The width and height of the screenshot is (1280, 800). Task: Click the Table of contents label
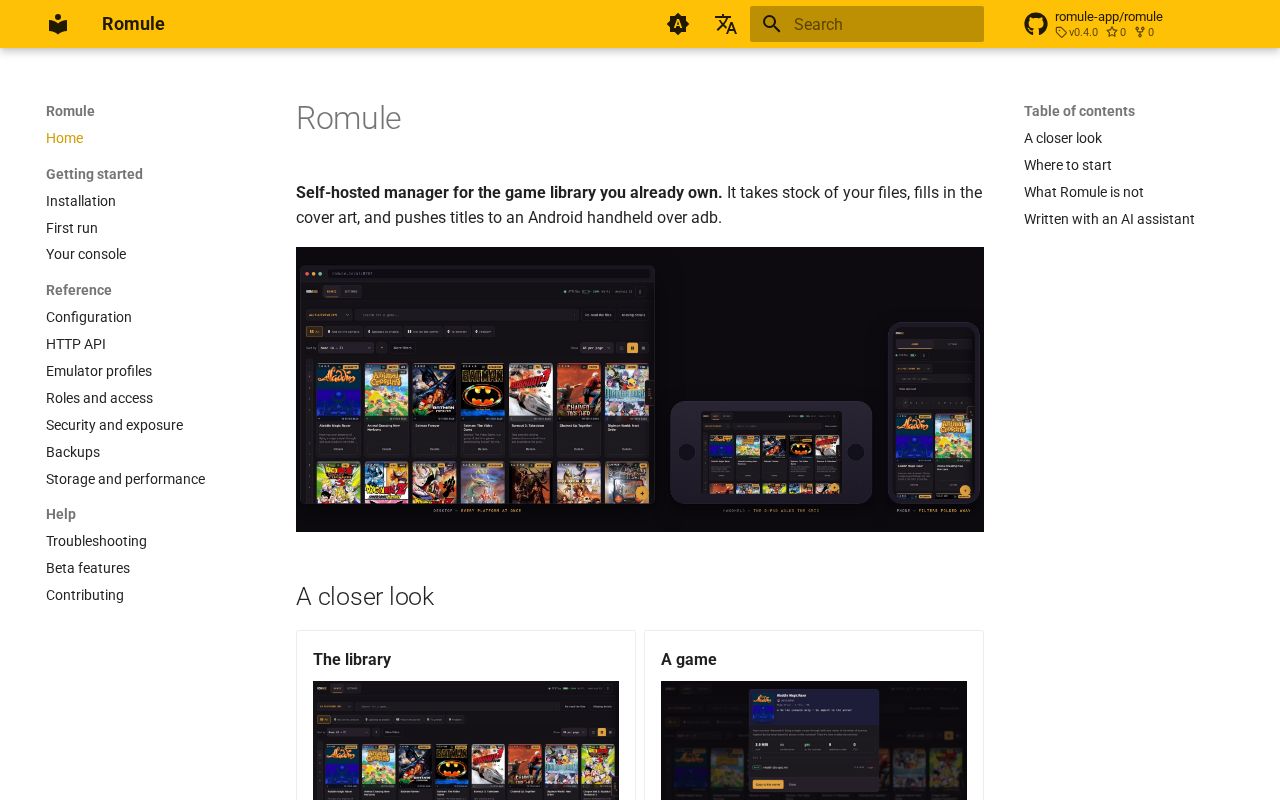[1079, 111]
